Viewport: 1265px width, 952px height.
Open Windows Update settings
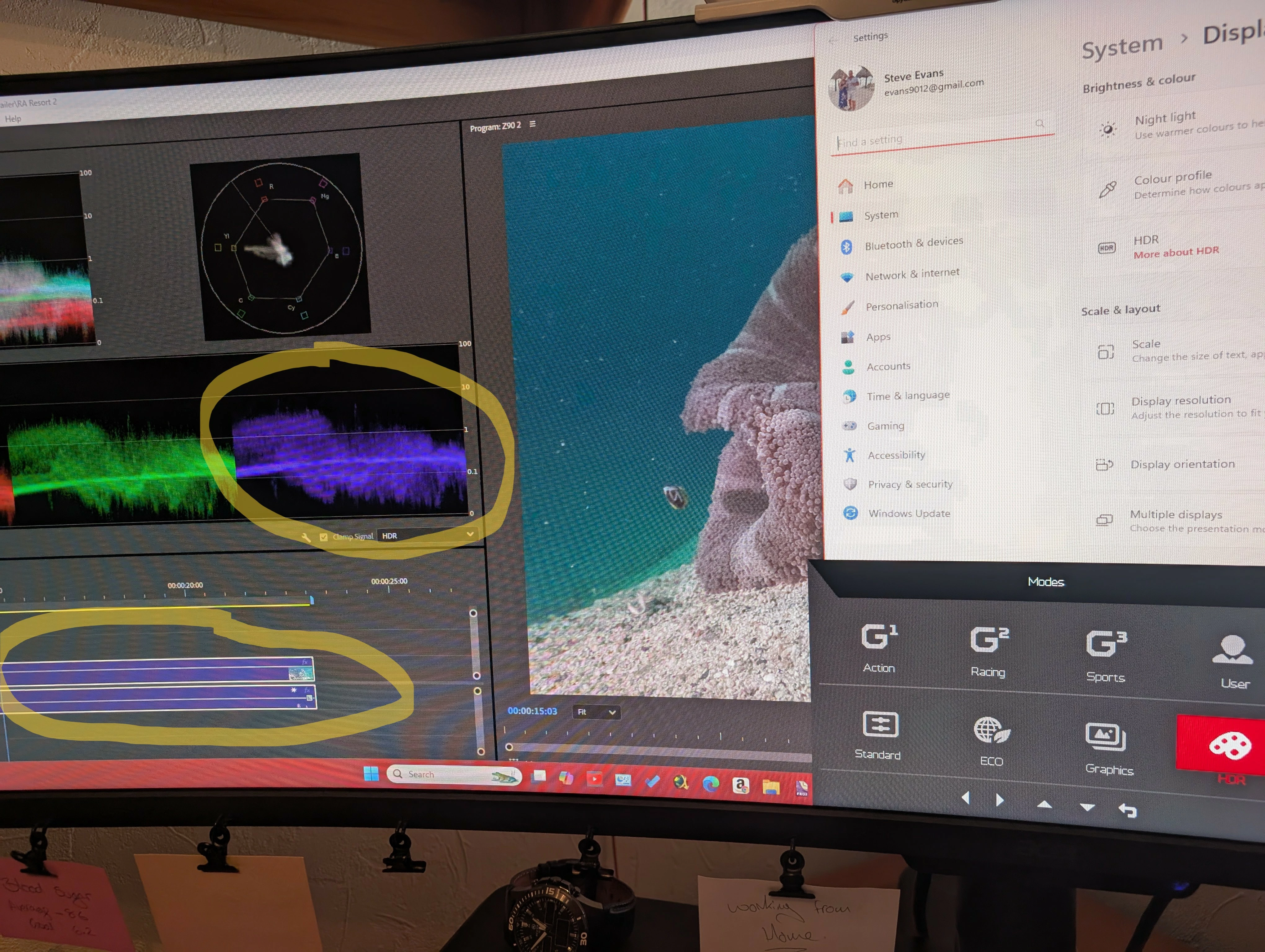[x=909, y=513]
